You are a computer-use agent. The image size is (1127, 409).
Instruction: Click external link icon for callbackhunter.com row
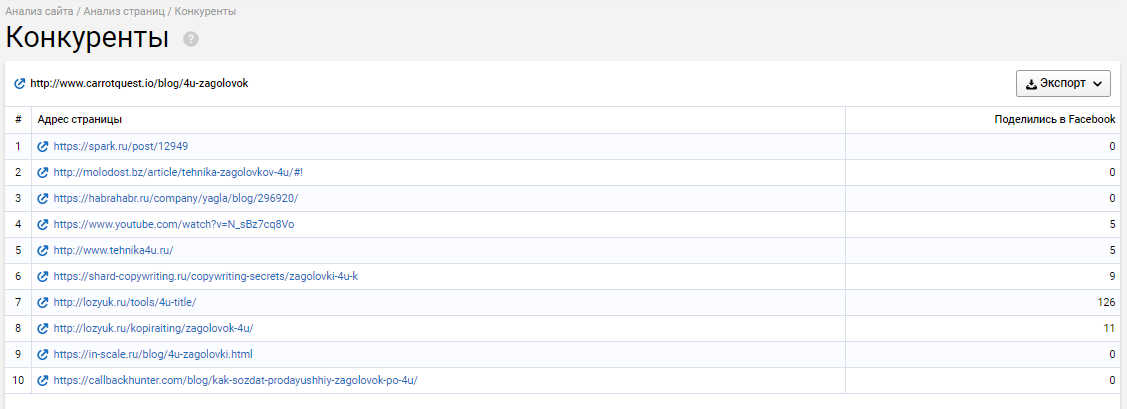(x=43, y=380)
